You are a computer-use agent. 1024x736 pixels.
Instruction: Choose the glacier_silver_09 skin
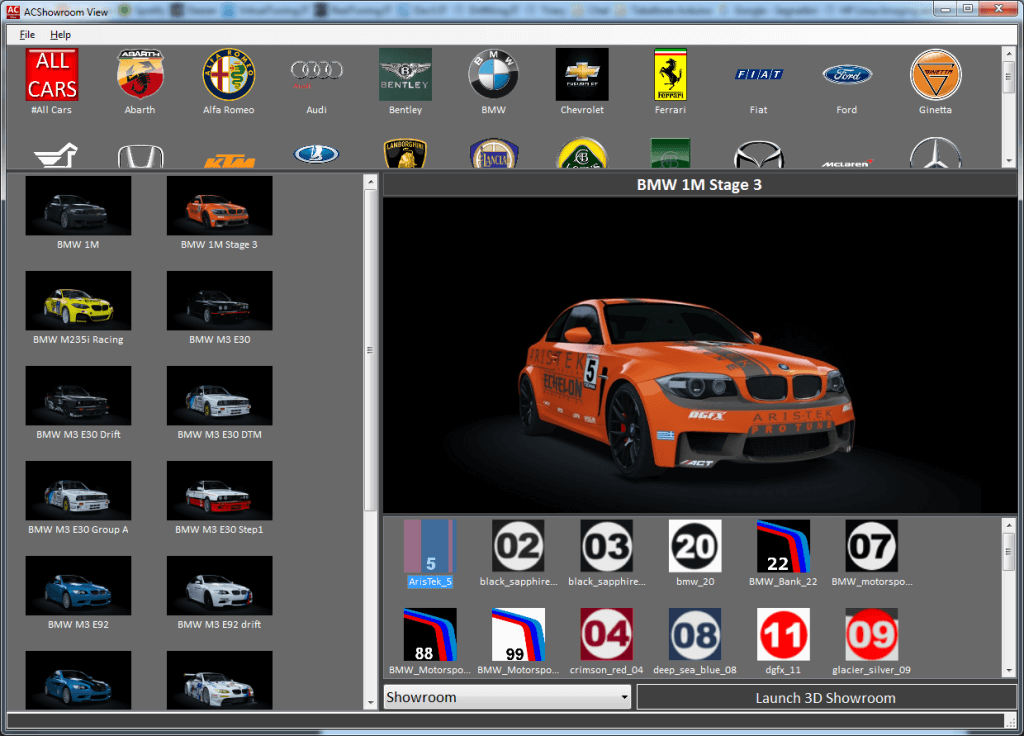[871, 635]
